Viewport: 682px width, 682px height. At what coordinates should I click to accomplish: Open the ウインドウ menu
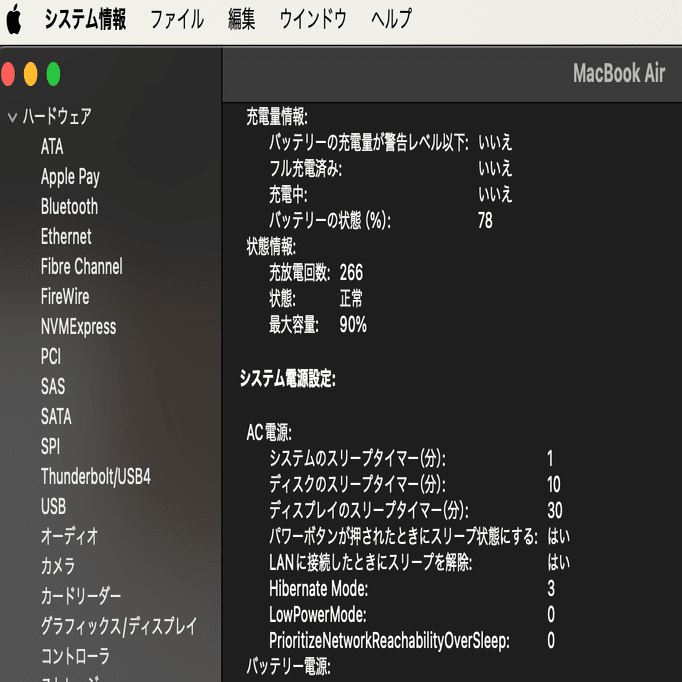313,19
